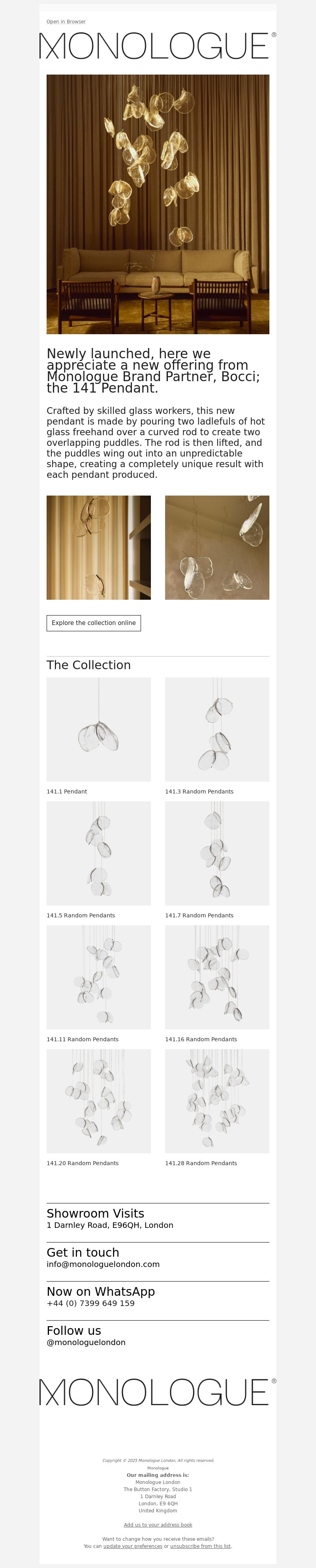Open the pendants against beige wall photo
Image resolution: width=316 pixels, height=1568 pixels.
pyautogui.click(x=217, y=547)
